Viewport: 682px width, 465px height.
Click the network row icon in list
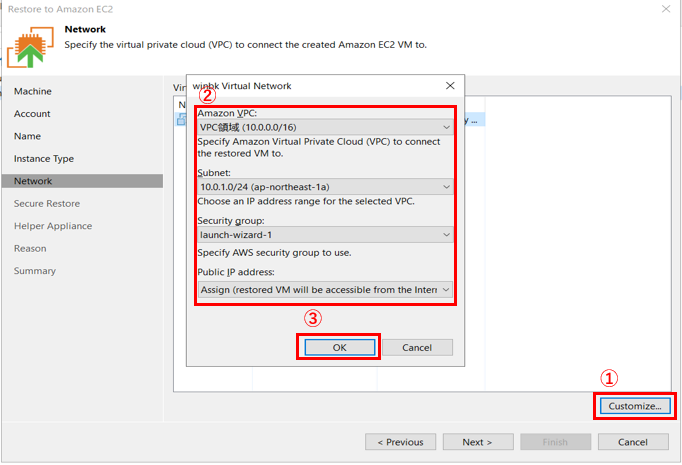[181, 119]
